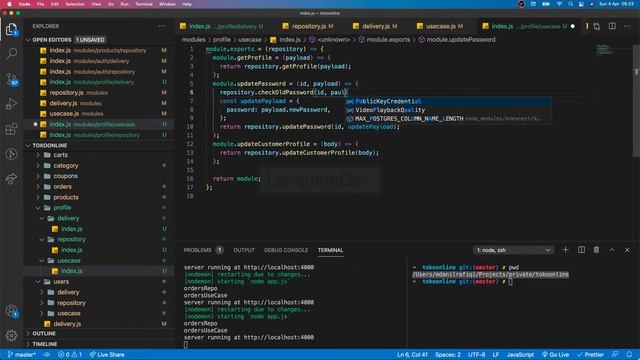Viewport: 640px width, 360px height.
Task: Open notifications bell in status bar
Action: click(630, 354)
